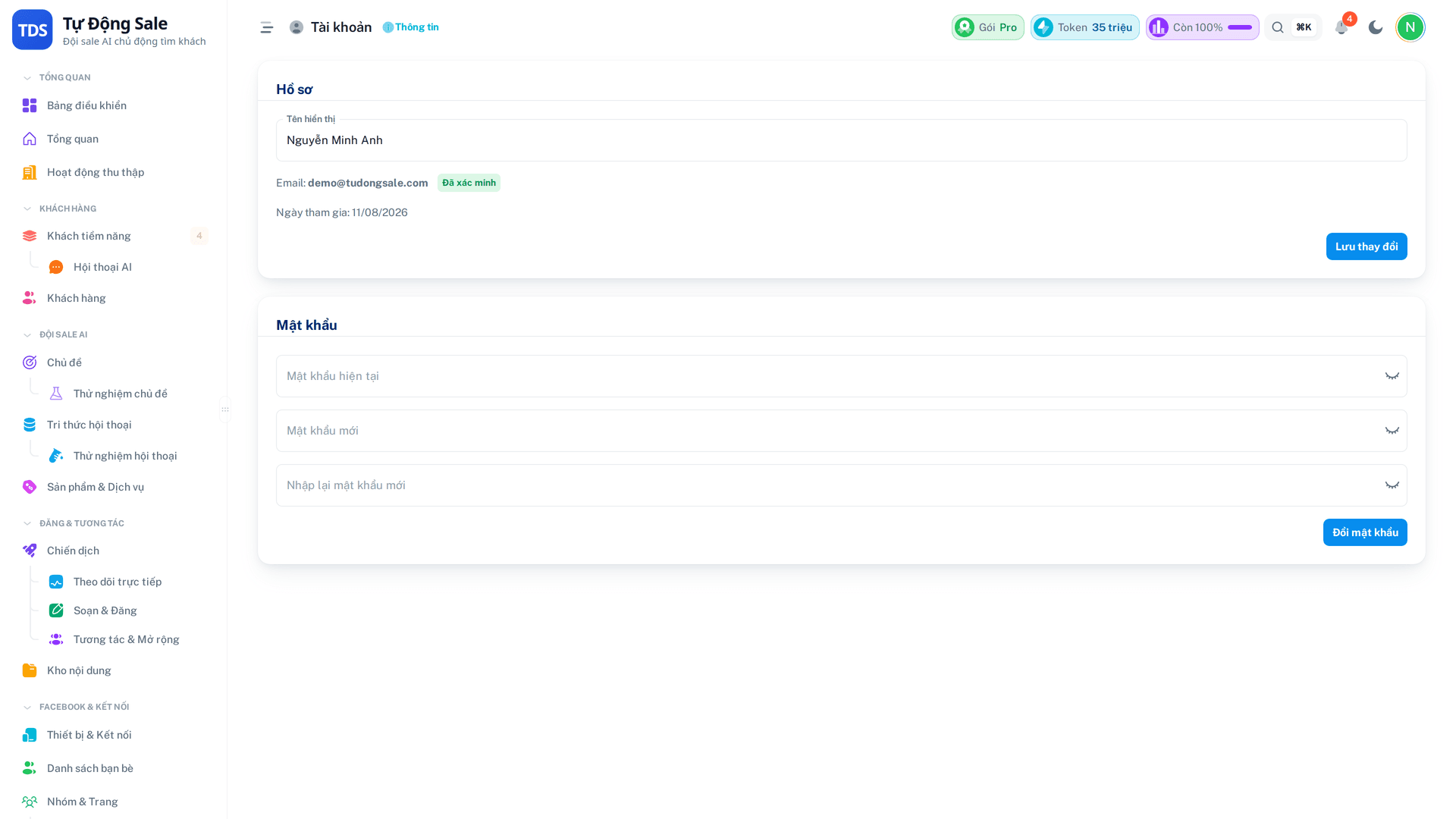Toggle dark mode with the moon icon
The height and width of the screenshot is (819, 1456).
coord(1376,27)
